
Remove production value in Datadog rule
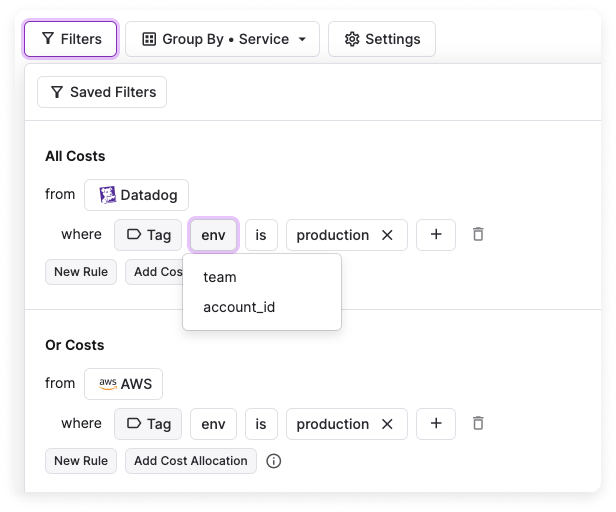click(x=387, y=235)
